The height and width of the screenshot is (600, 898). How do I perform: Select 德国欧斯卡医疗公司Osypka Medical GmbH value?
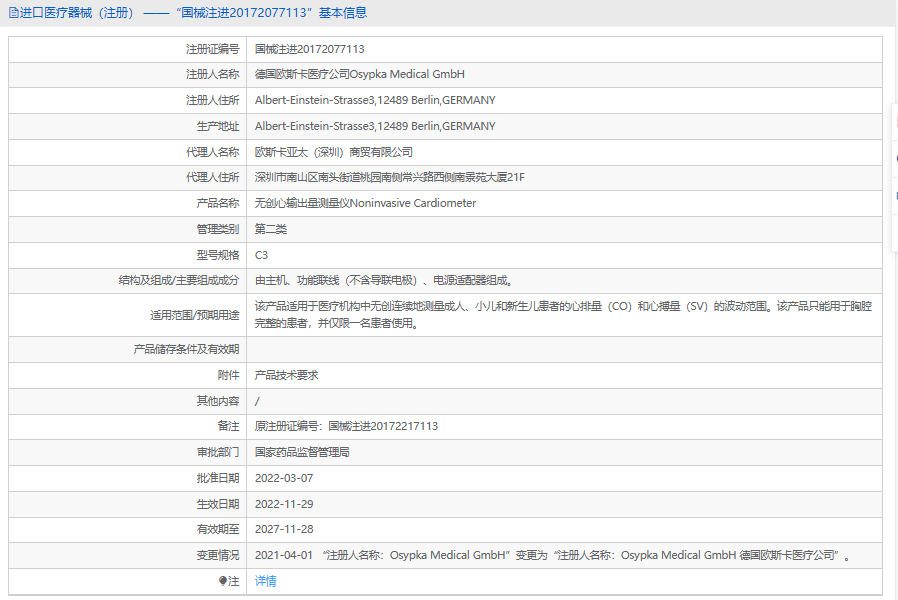360,74
